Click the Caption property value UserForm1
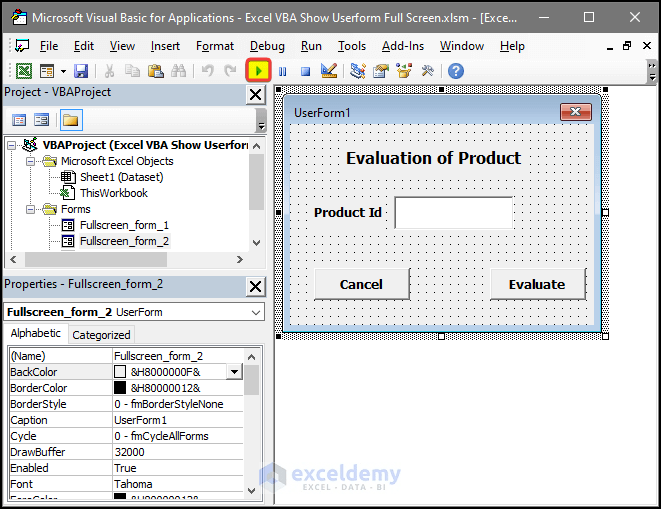 tap(178, 420)
